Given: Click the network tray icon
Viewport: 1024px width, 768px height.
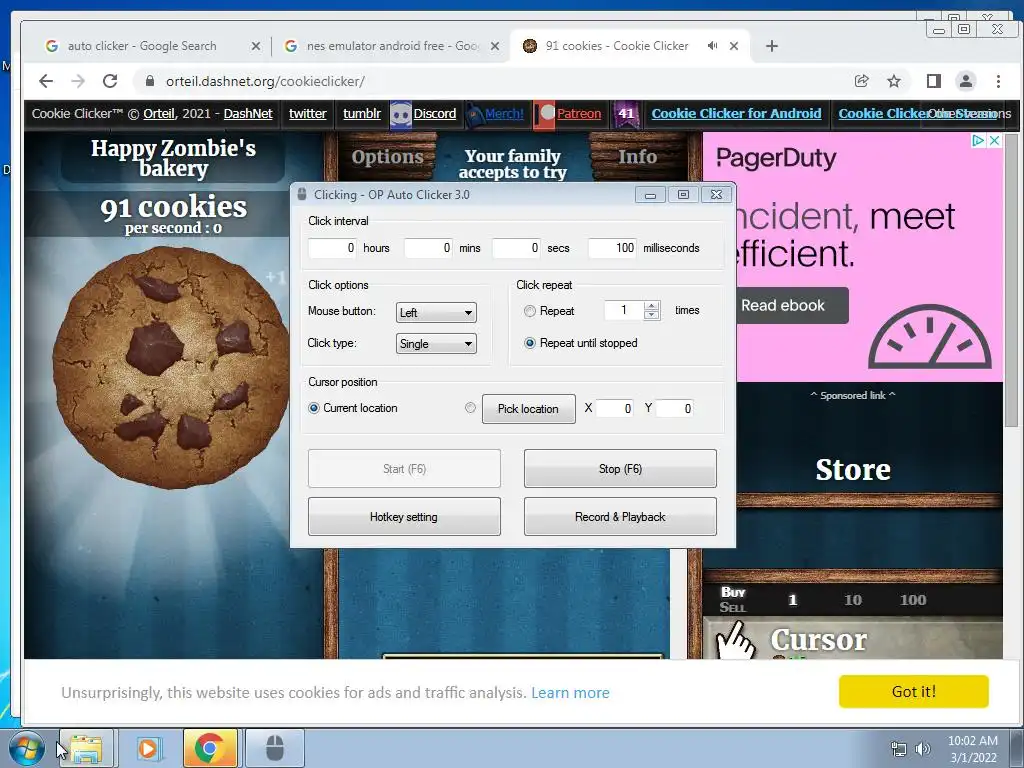Looking at the screenshot, I should click(899, 749).
